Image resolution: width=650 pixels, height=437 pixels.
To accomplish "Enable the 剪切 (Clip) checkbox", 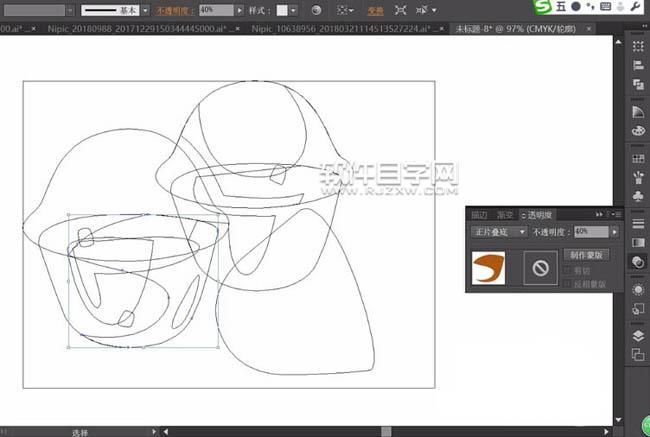I will (569, 271).
